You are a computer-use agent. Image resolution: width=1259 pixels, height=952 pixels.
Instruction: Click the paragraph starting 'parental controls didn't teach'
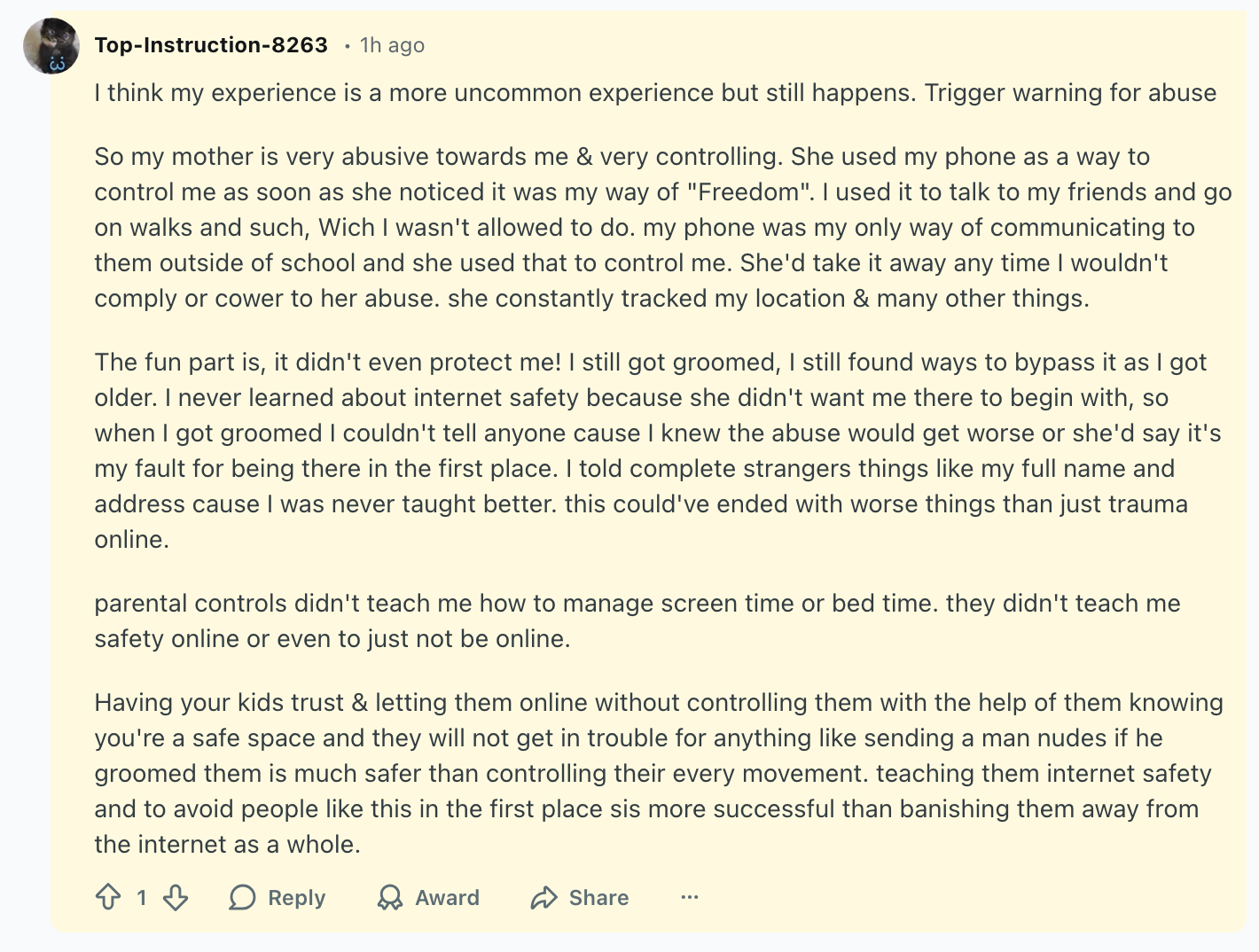point(637,620)
